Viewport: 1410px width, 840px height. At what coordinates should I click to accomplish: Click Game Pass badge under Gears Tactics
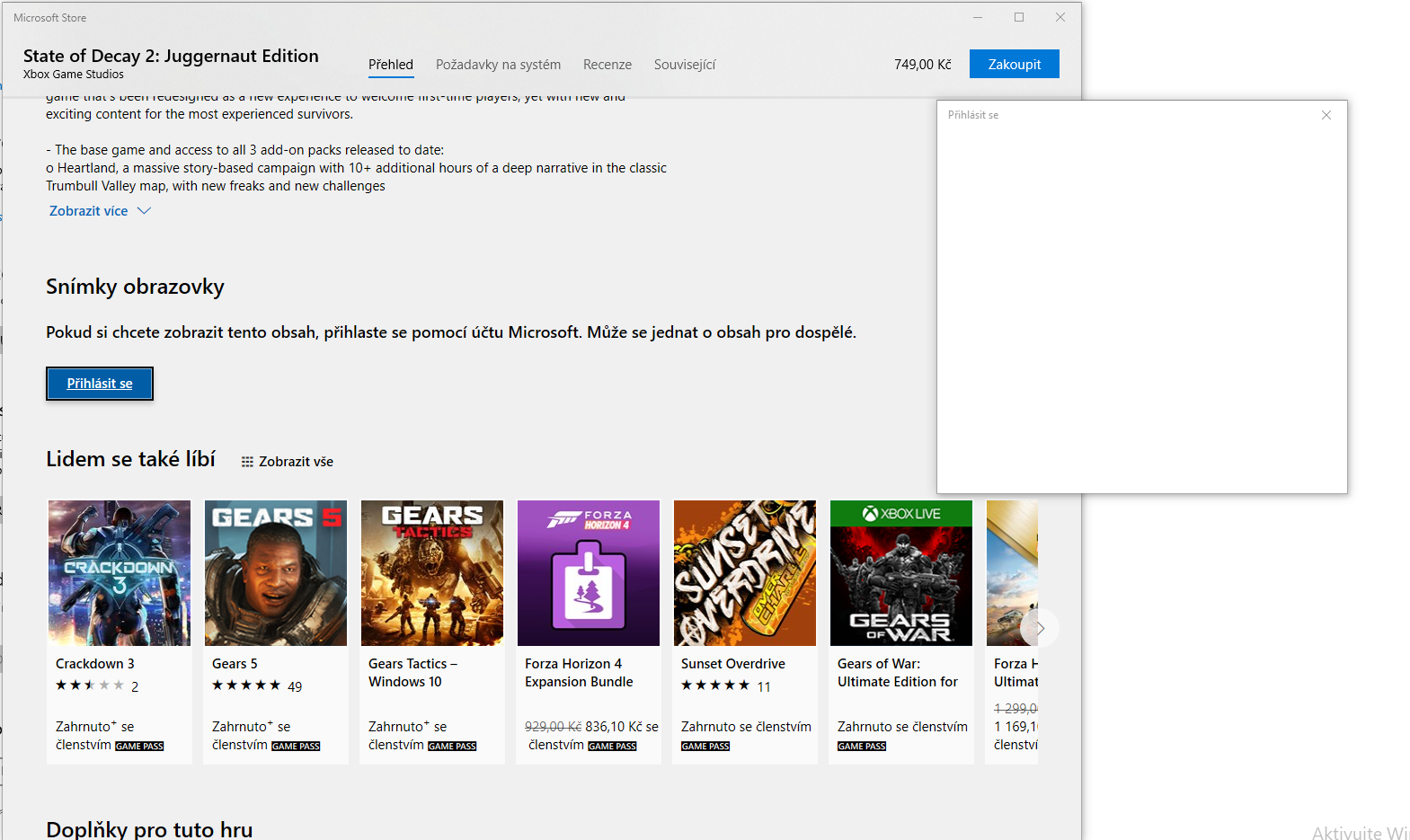point(452,747)
